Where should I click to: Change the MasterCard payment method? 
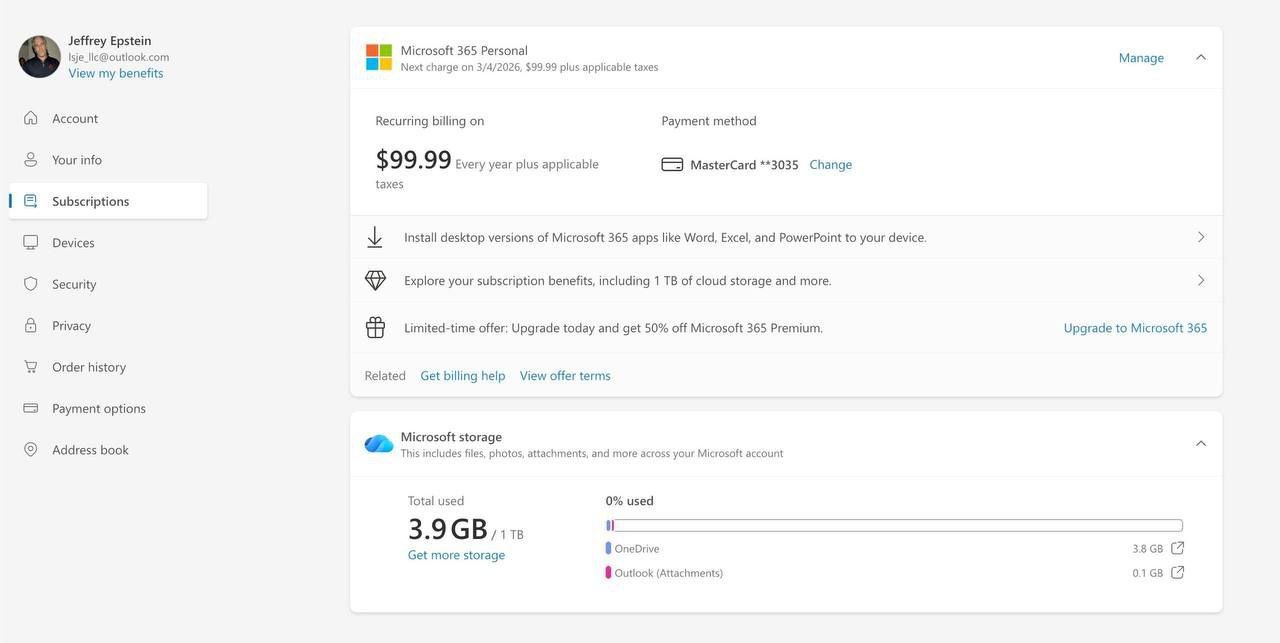(x=830, y=165)
